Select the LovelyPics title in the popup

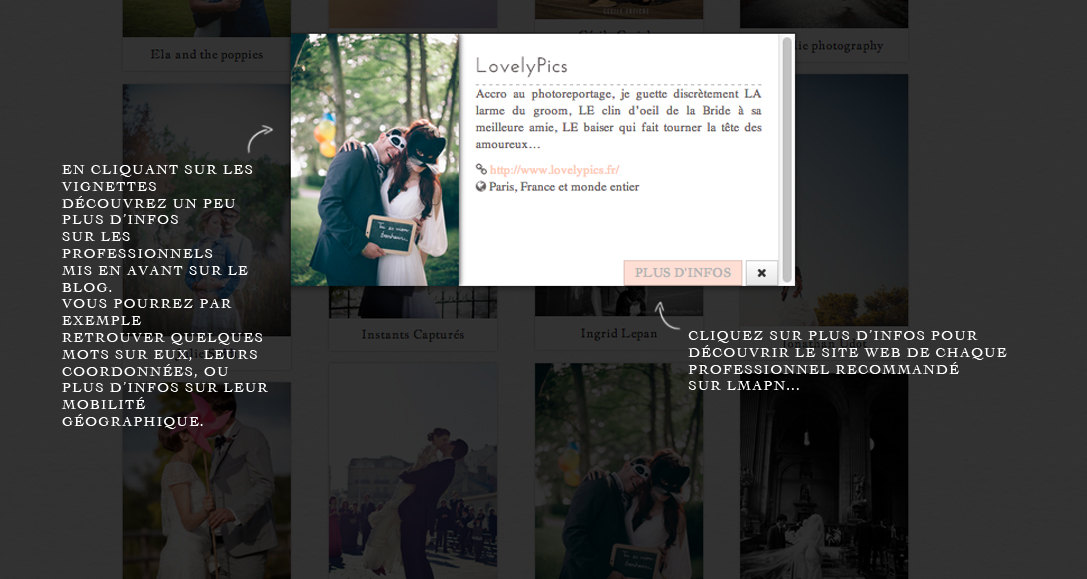[521, 66]
